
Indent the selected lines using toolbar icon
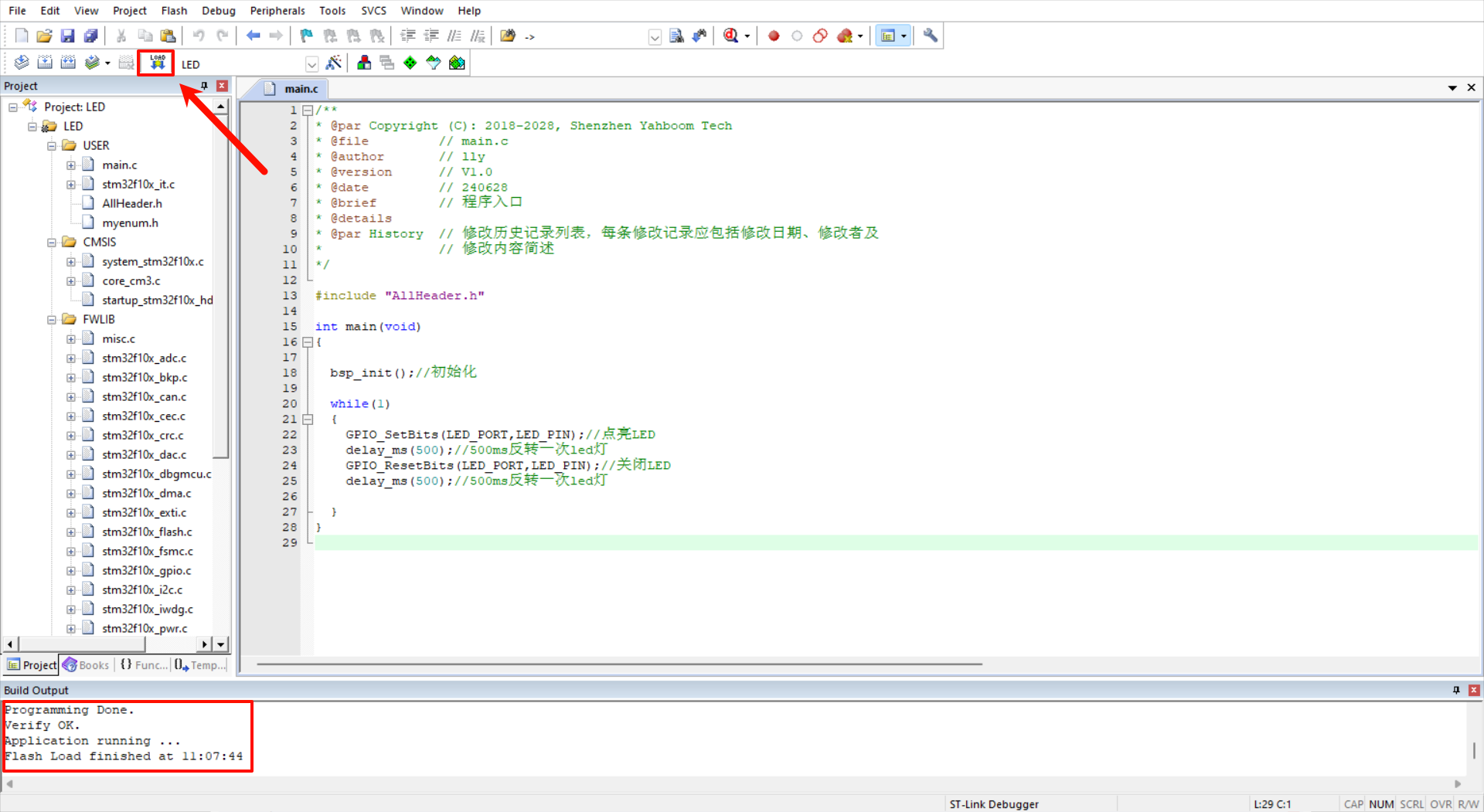[x=408, y=36]
